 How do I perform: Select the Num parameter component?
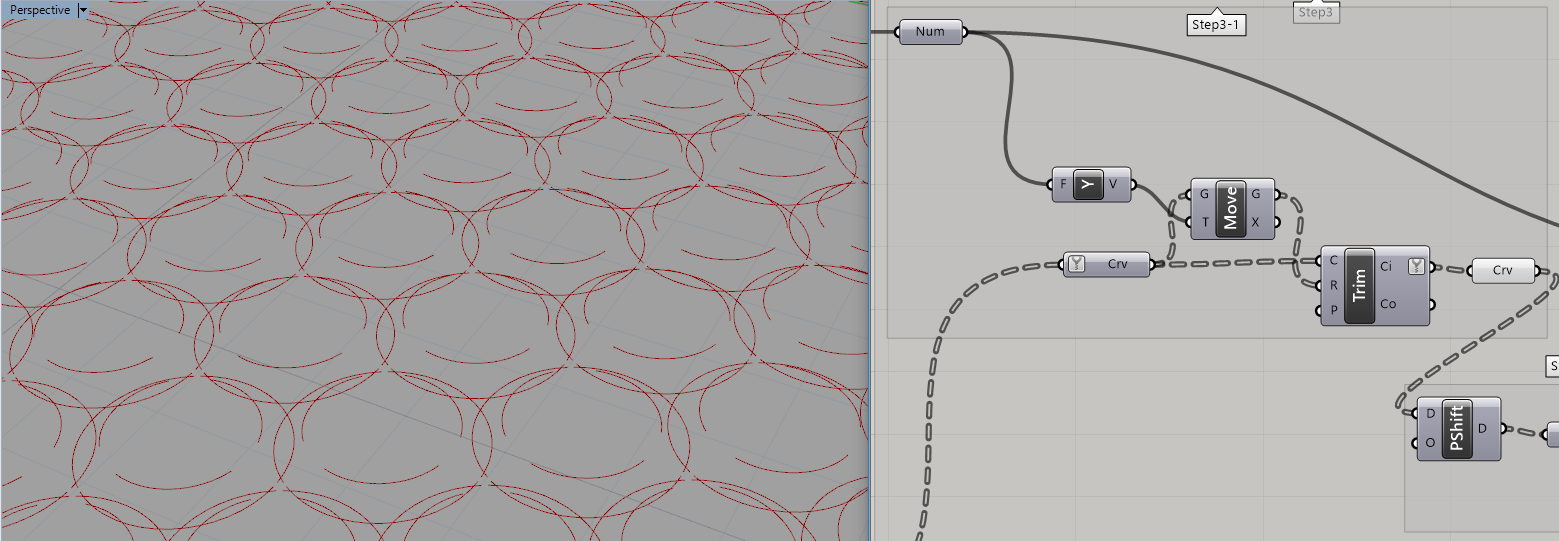point(930,32)
